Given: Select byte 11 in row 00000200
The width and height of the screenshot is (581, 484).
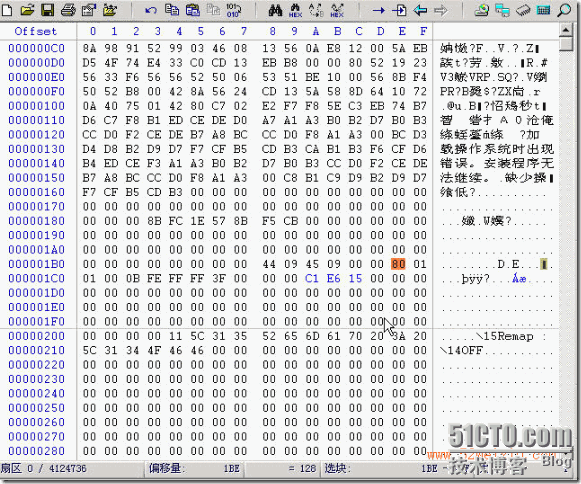Looking at the screenshot, I should click(x=175, y=336).
